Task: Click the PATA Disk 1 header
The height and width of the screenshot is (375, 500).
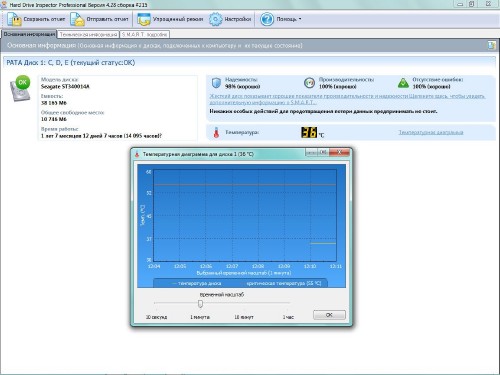Action: click(x=71, y=63)
